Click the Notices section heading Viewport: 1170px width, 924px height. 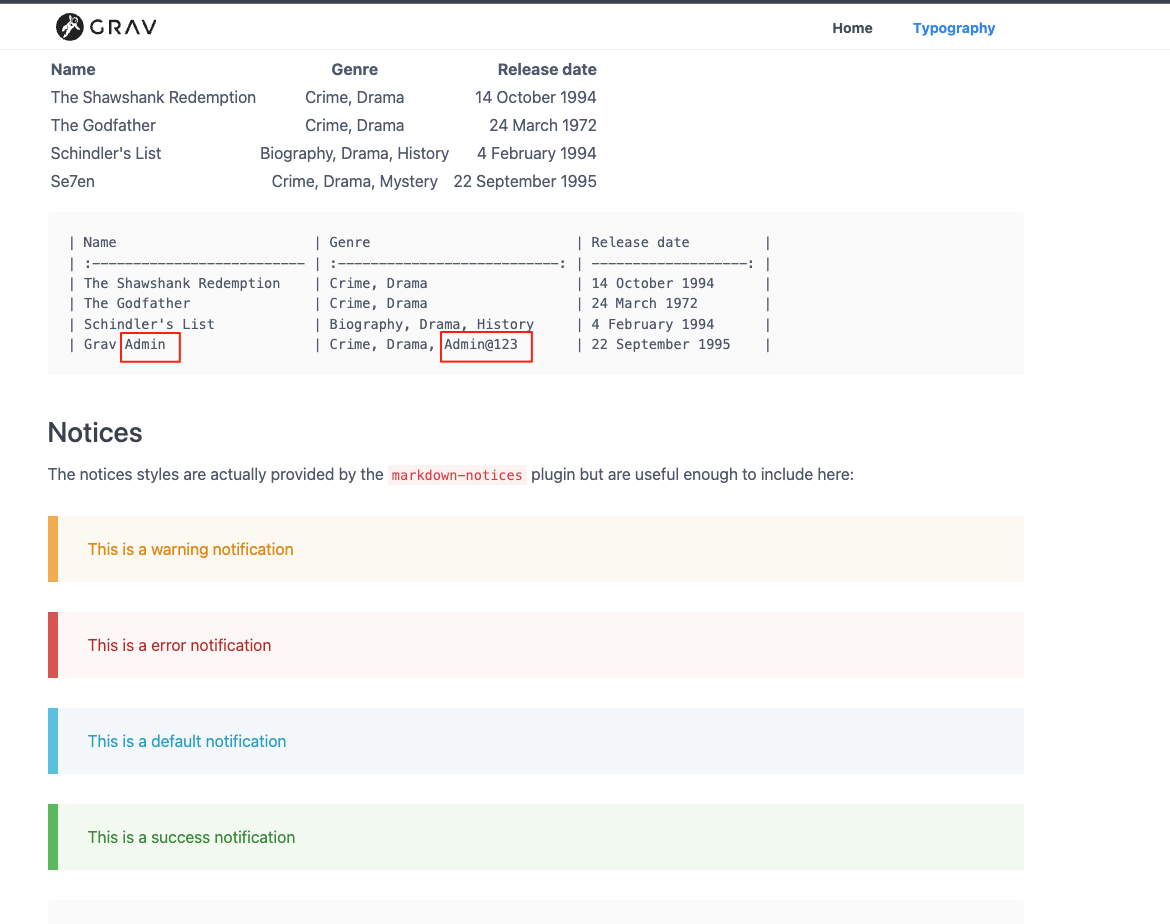[95, 432]
